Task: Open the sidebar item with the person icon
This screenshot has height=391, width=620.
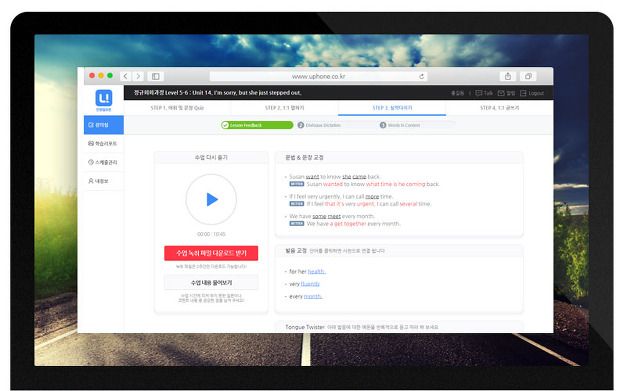Action: coord(104,181)
